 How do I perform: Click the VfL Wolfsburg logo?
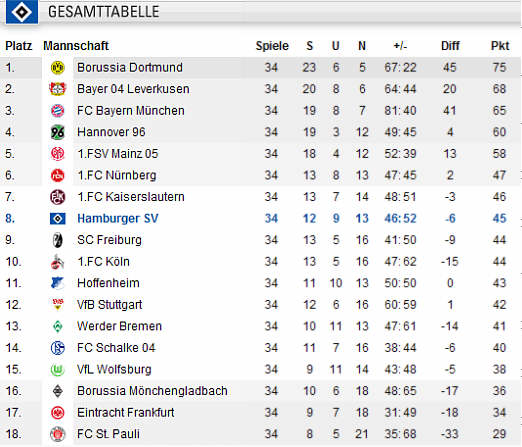tap(57, 369)
